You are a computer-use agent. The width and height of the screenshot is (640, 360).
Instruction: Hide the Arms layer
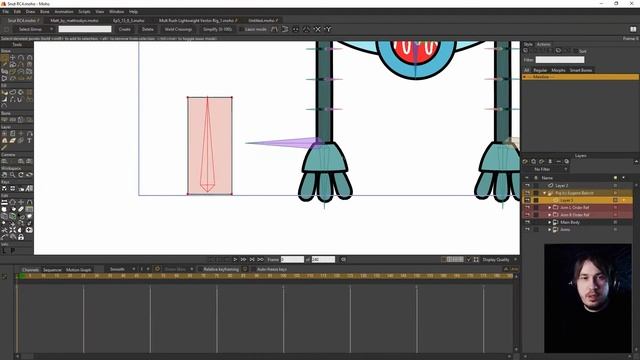(527, 230)
